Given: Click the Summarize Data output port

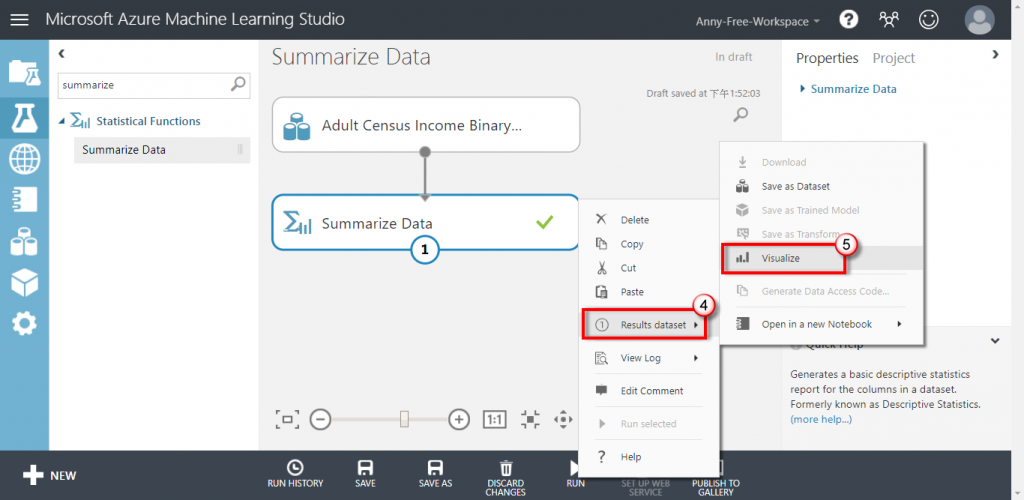Looking at the screenshot, I should [425, 249].
